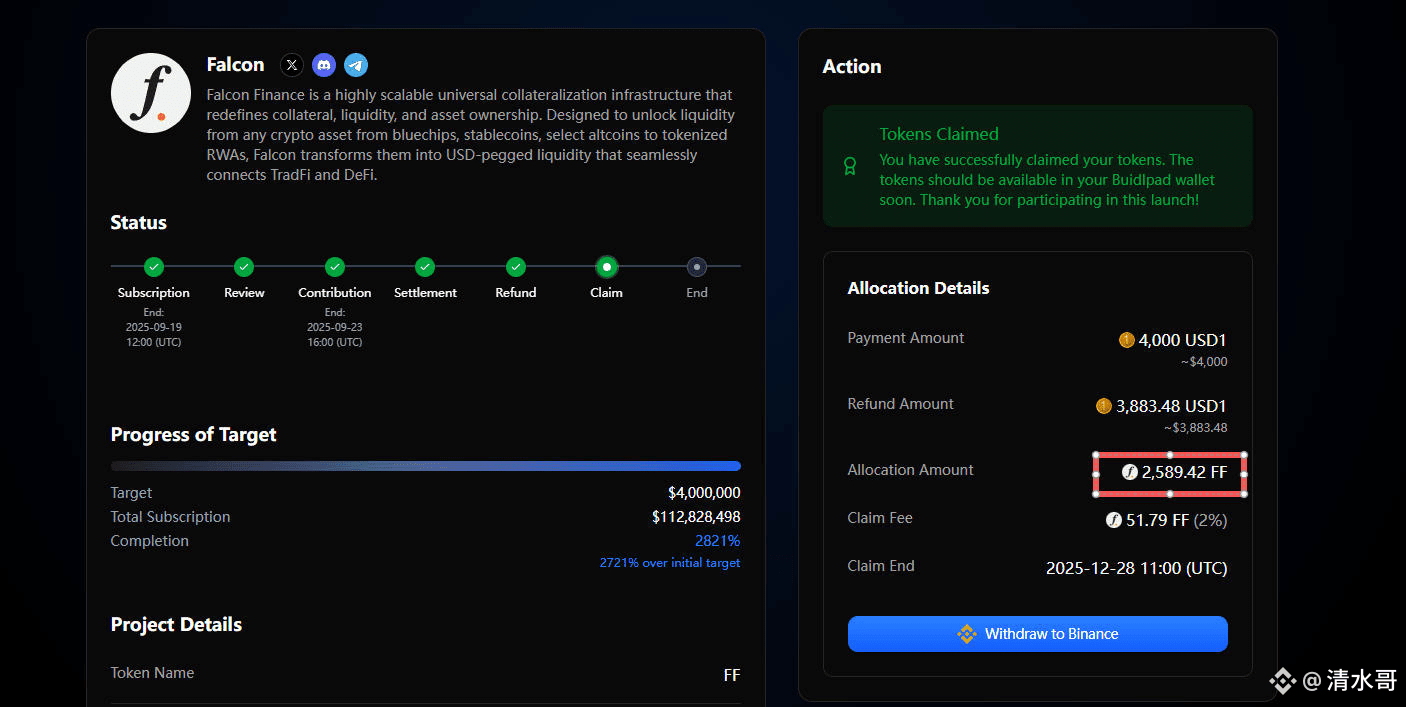Click the Tokens Claimed ribbon badge icon
1406x707 pixels.
[x=850, y=166]
